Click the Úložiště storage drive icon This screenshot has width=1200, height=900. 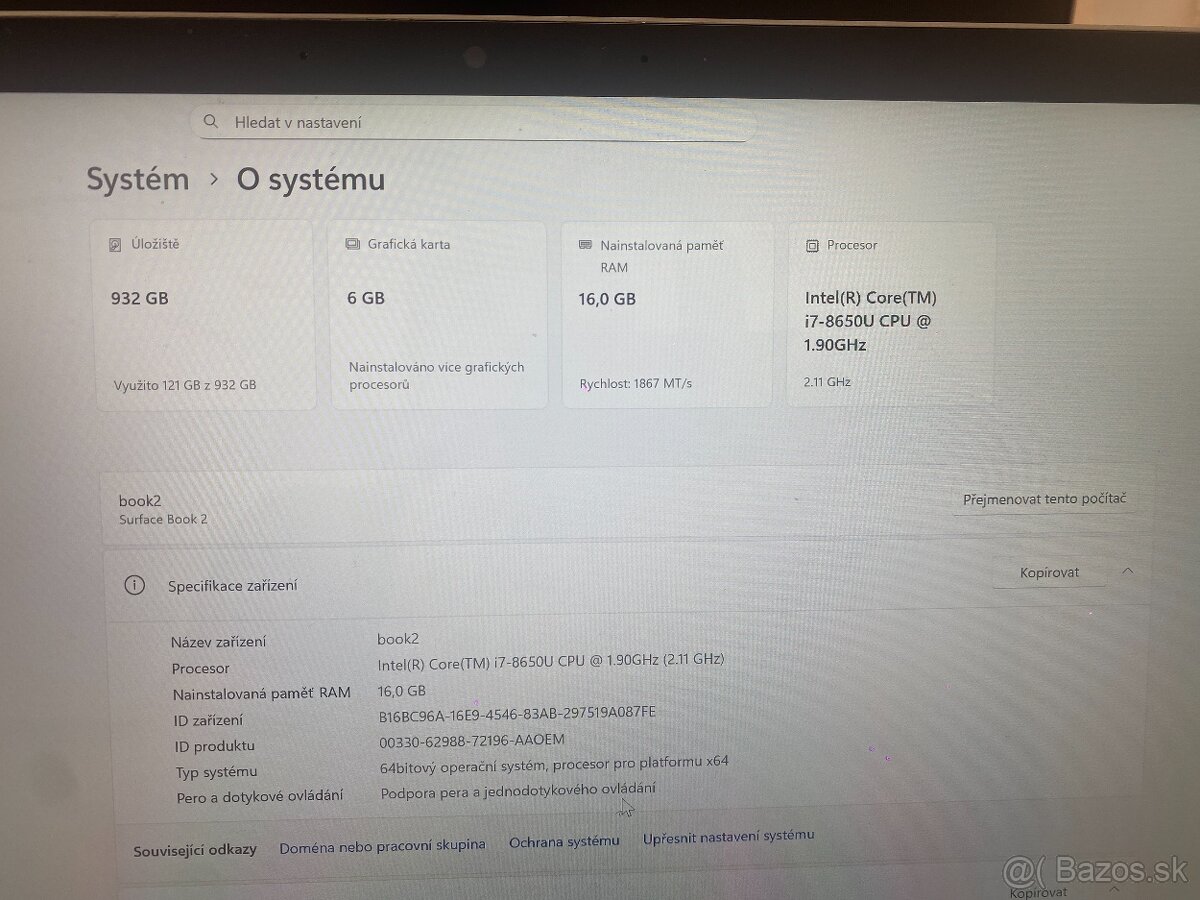(117, 243)
